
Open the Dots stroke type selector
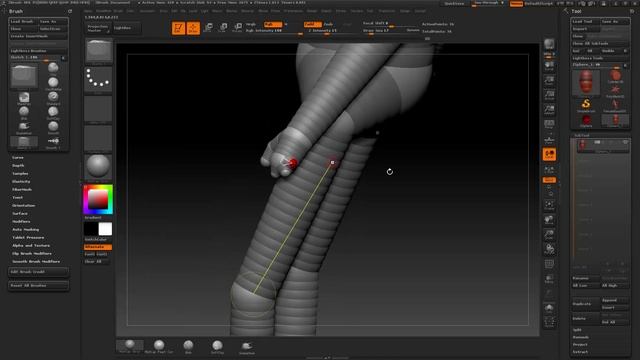98,80
